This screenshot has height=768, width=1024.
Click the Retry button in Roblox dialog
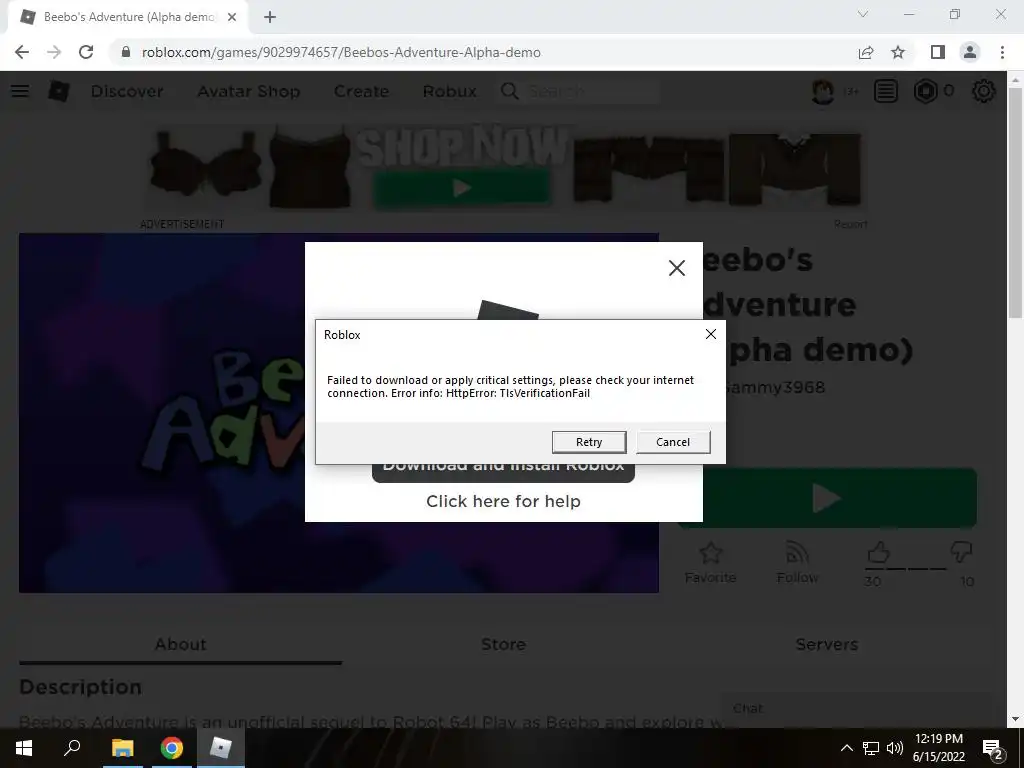coord(588,442)
